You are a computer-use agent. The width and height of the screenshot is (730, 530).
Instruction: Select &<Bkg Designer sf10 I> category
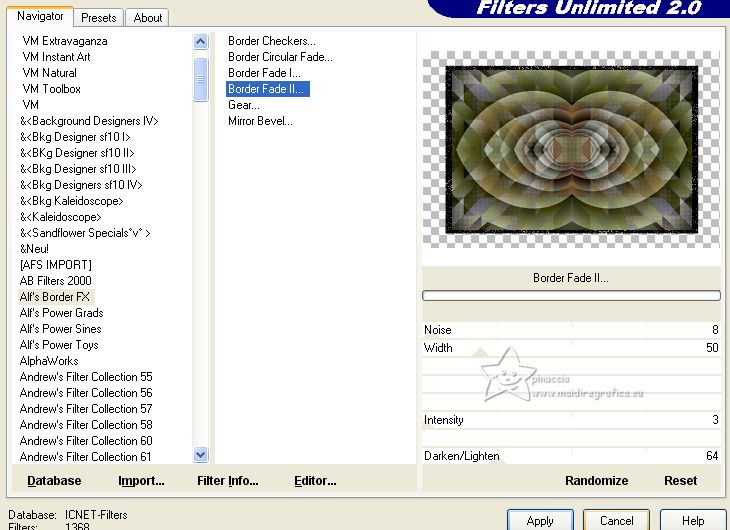(75, 136)
